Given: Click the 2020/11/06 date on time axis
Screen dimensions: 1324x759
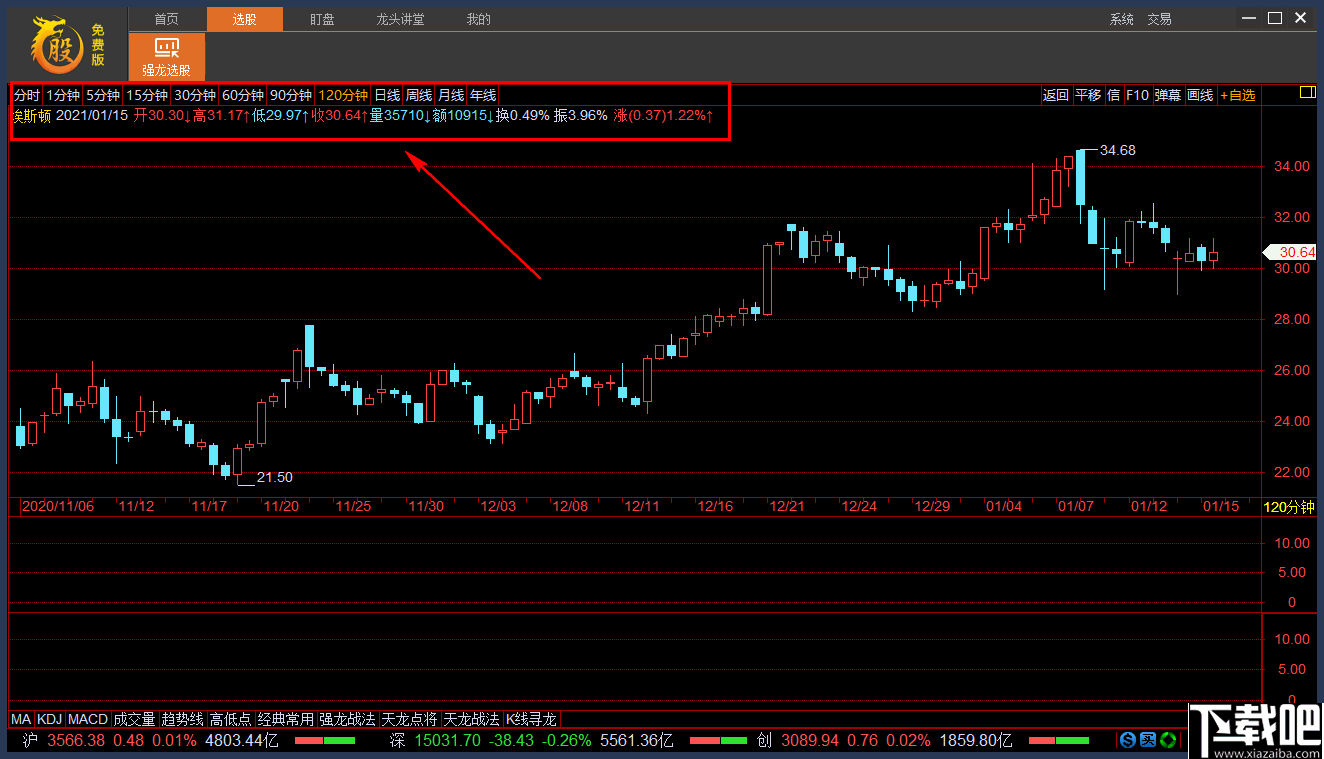Looking at the screenshot, I should pyautogui.click(x=58, y=506).
